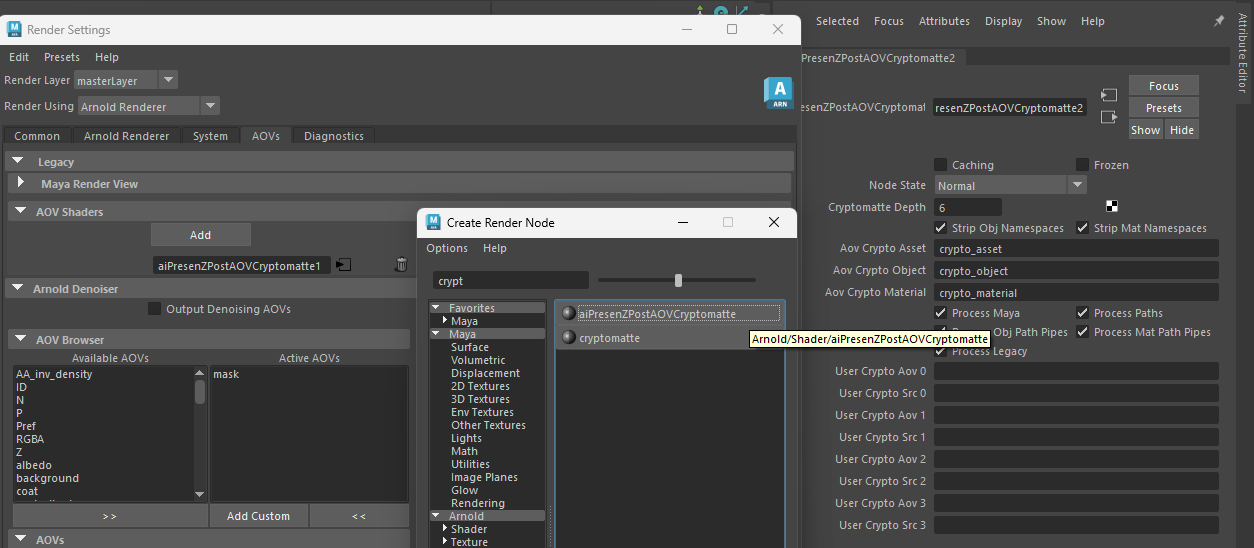Open the Node State dropdown
The image size is (1254, 548).
(1010, 185)
